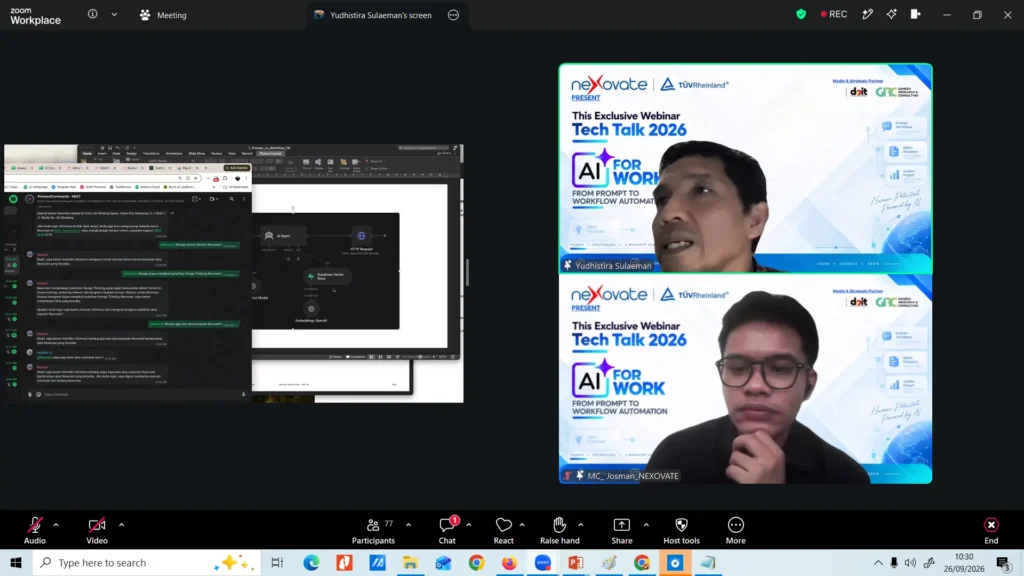Image resolution: width=1024 pixels, height=576 pixels.
Task: Open the annotate pen tool
Action: click(x=867, y=14)
